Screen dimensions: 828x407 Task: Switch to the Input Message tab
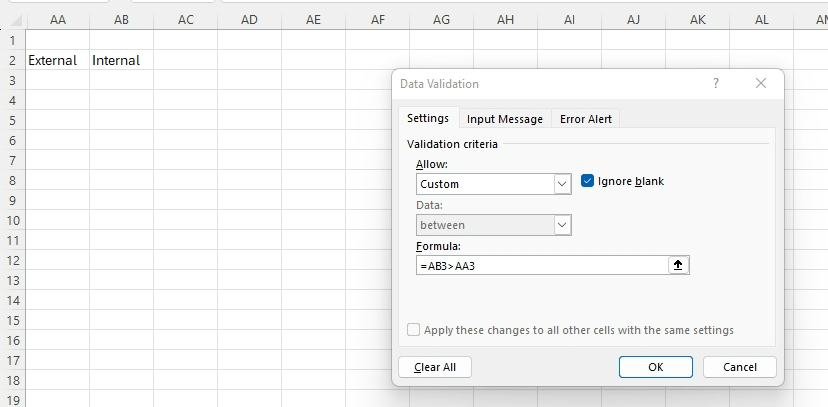tap(505, 119)
